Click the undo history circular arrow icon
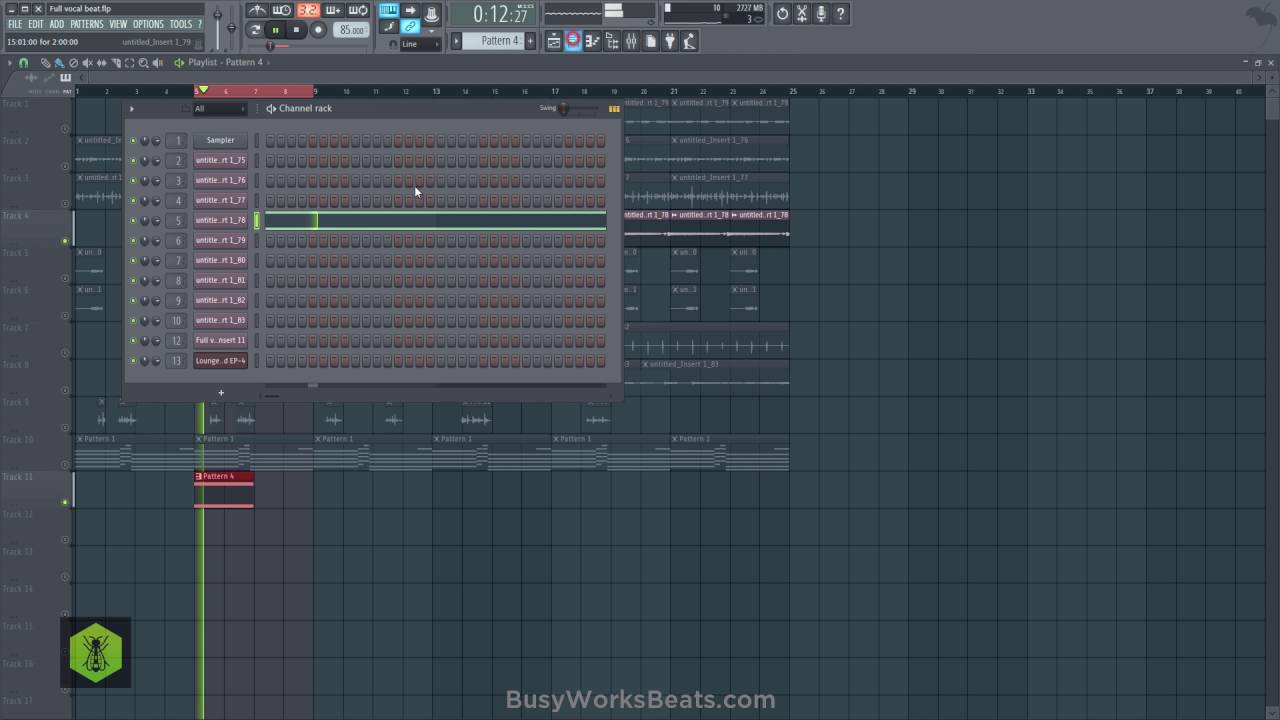The image size is (1280, 720). point(782,14)
